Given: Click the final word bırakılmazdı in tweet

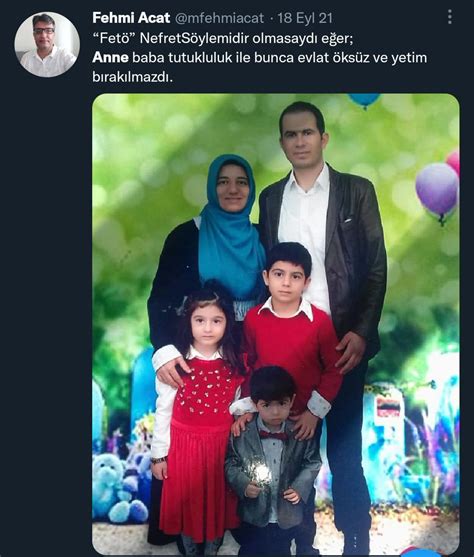Looking at the screenshot, I should 132,77.
